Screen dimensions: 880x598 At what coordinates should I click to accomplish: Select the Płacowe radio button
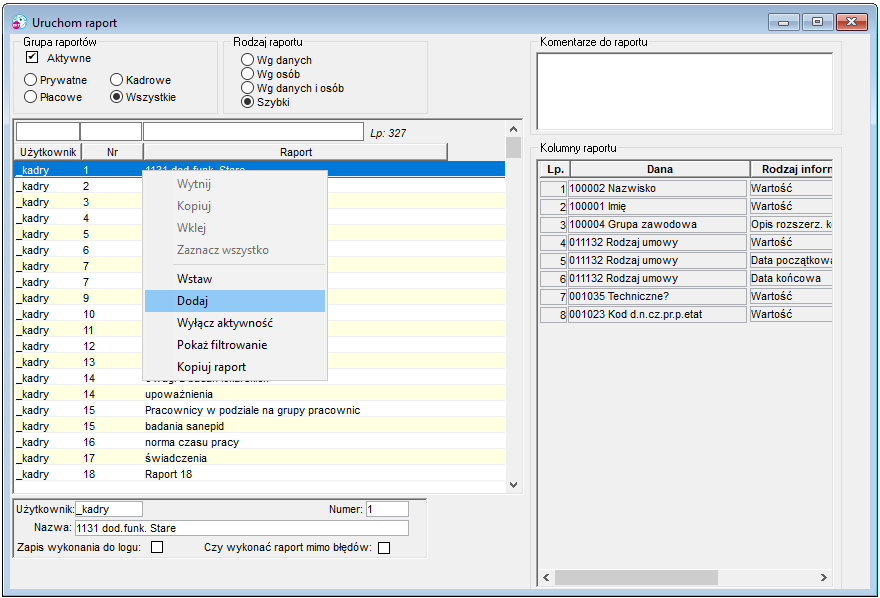coord(30,97)
